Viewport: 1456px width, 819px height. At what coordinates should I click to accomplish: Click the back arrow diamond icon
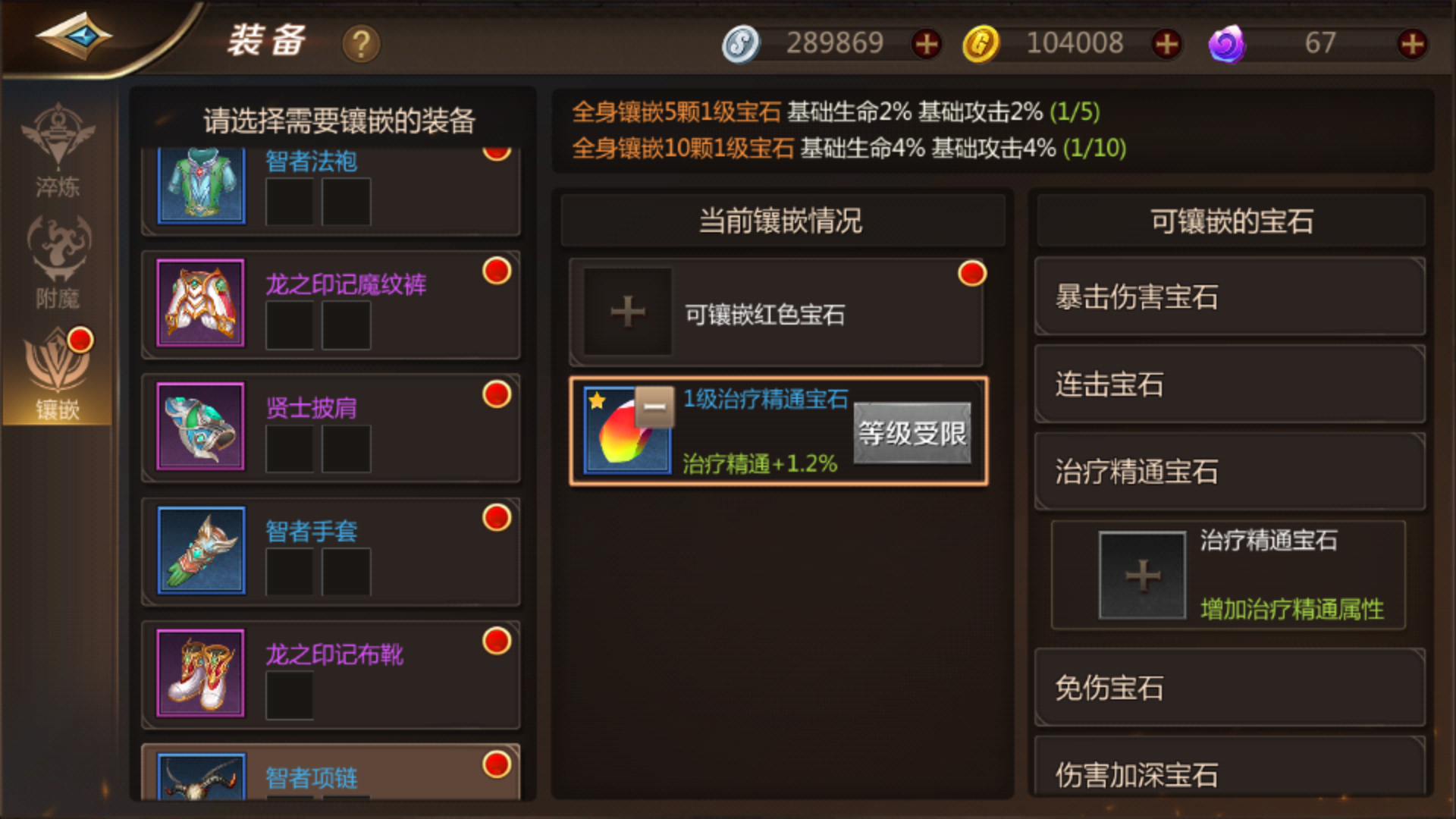[74, 36]
